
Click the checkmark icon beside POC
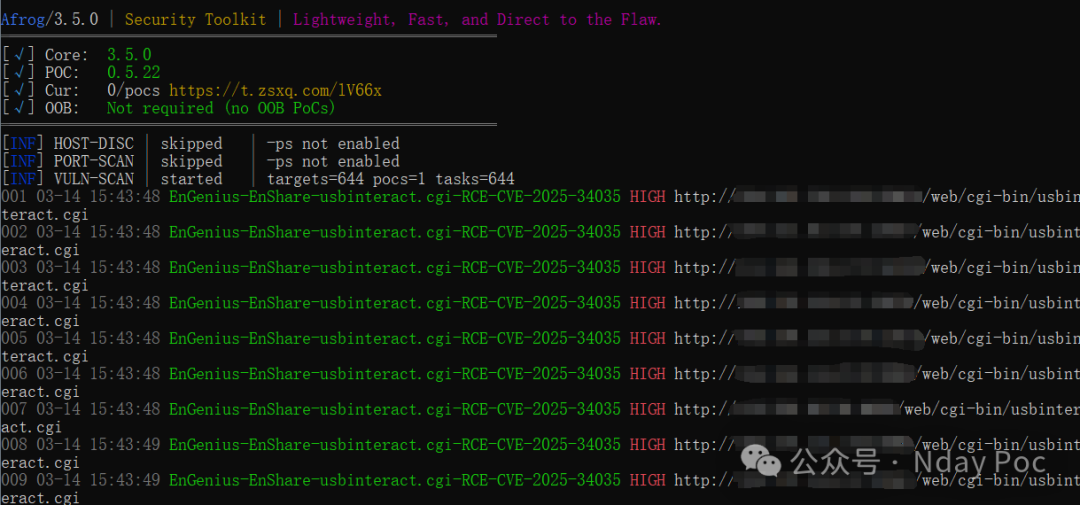(x=19, y=72)
